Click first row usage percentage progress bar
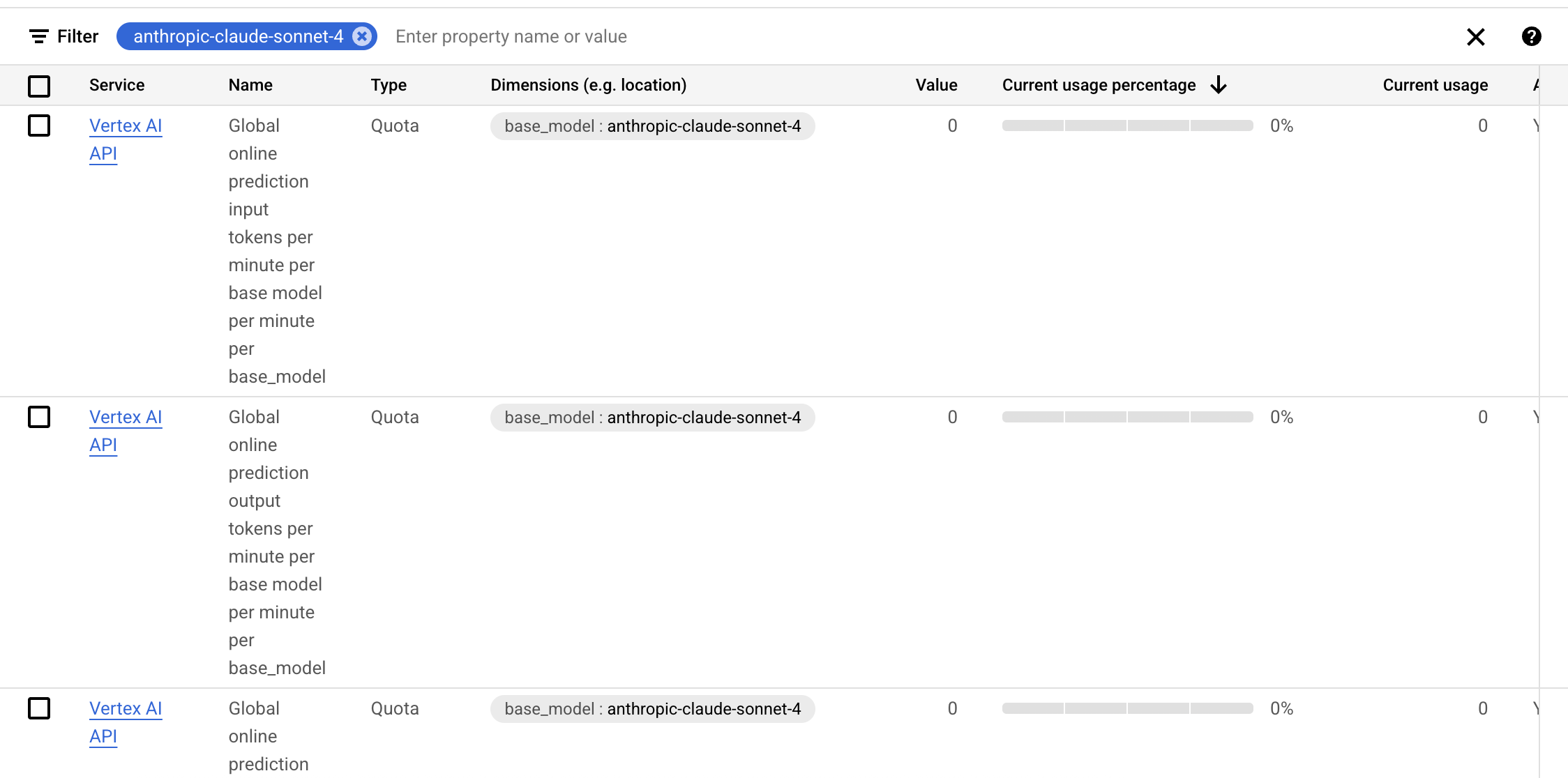 [1127, 125]
